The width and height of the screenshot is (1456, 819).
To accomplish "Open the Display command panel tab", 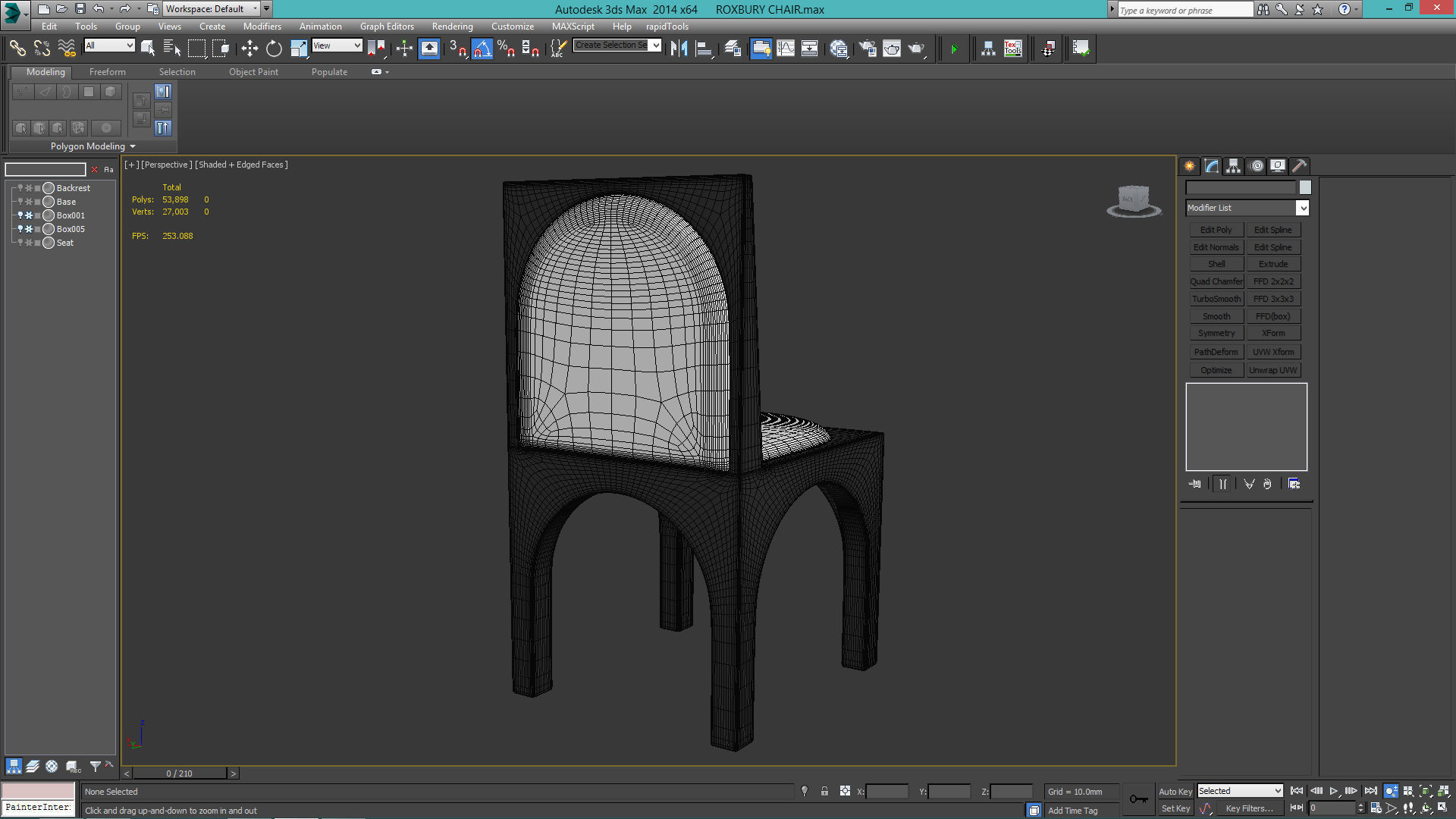I will (x=1278, y=166).
